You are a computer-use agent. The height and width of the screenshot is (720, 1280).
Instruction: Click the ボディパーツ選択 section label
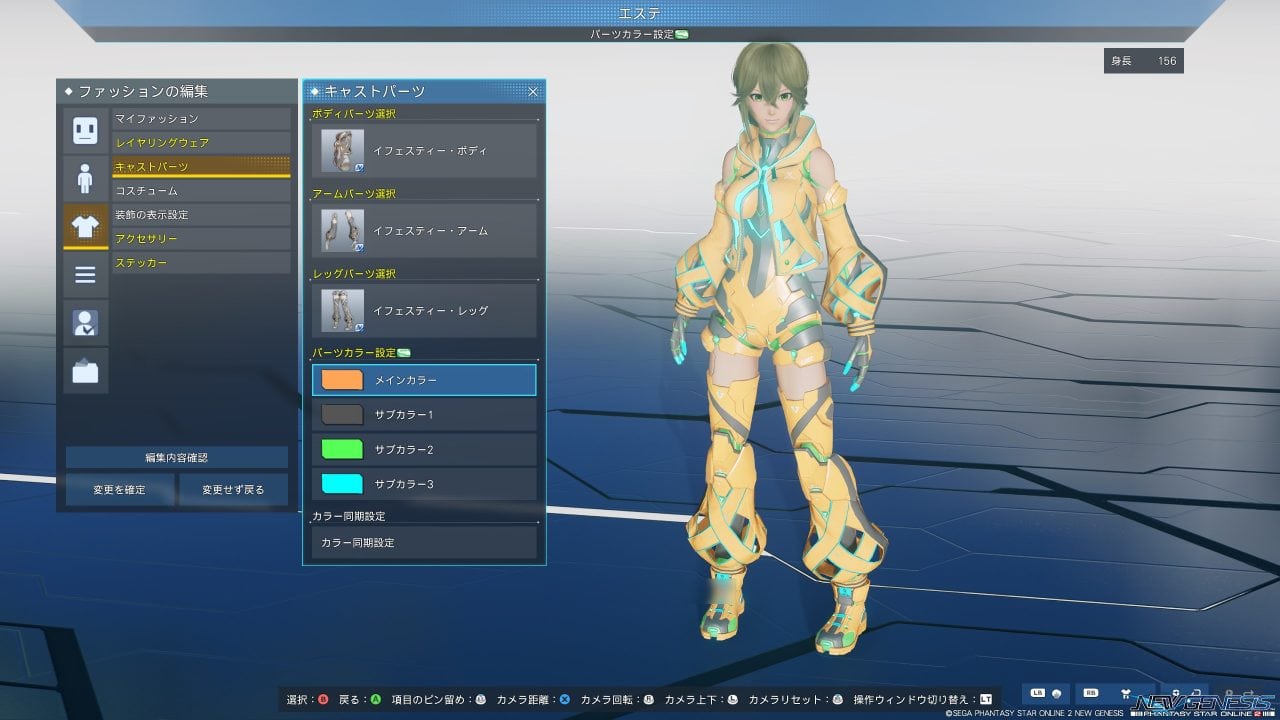click(x=354, y=114)
